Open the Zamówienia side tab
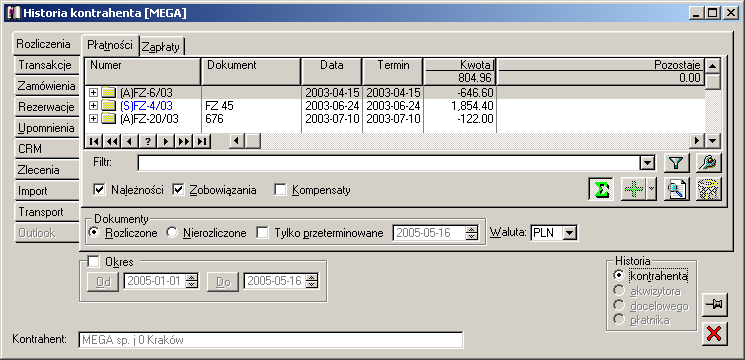Image resolution: width=745 pixels, height=360 pixels. tap(46, 86)
